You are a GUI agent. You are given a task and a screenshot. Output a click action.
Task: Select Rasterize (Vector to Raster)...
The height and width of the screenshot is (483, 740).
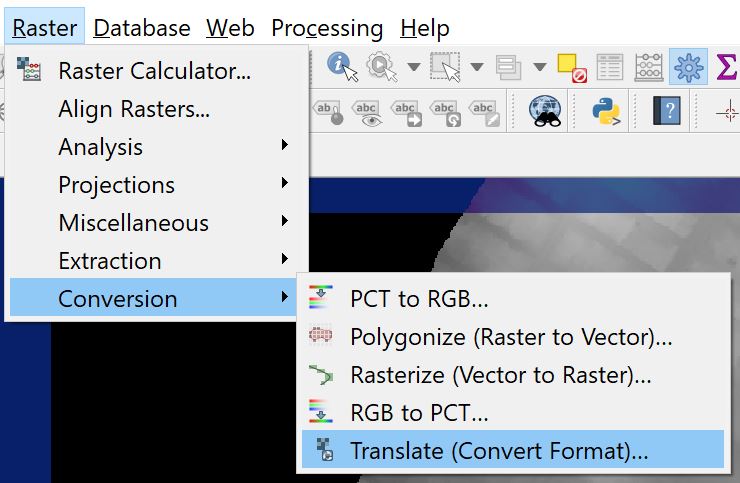pos(513,375)
